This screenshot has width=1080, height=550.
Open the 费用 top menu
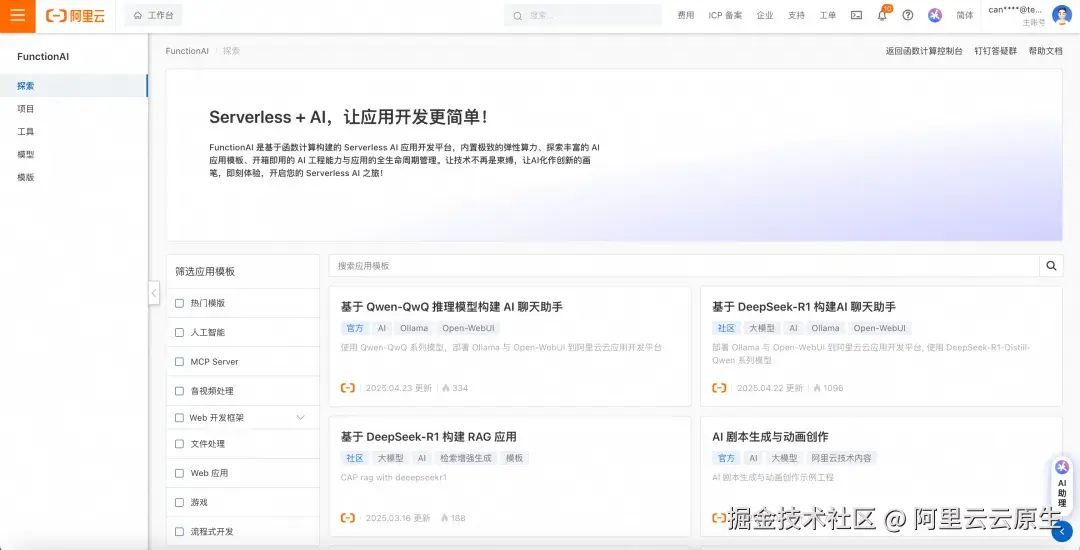coord(686,15)
